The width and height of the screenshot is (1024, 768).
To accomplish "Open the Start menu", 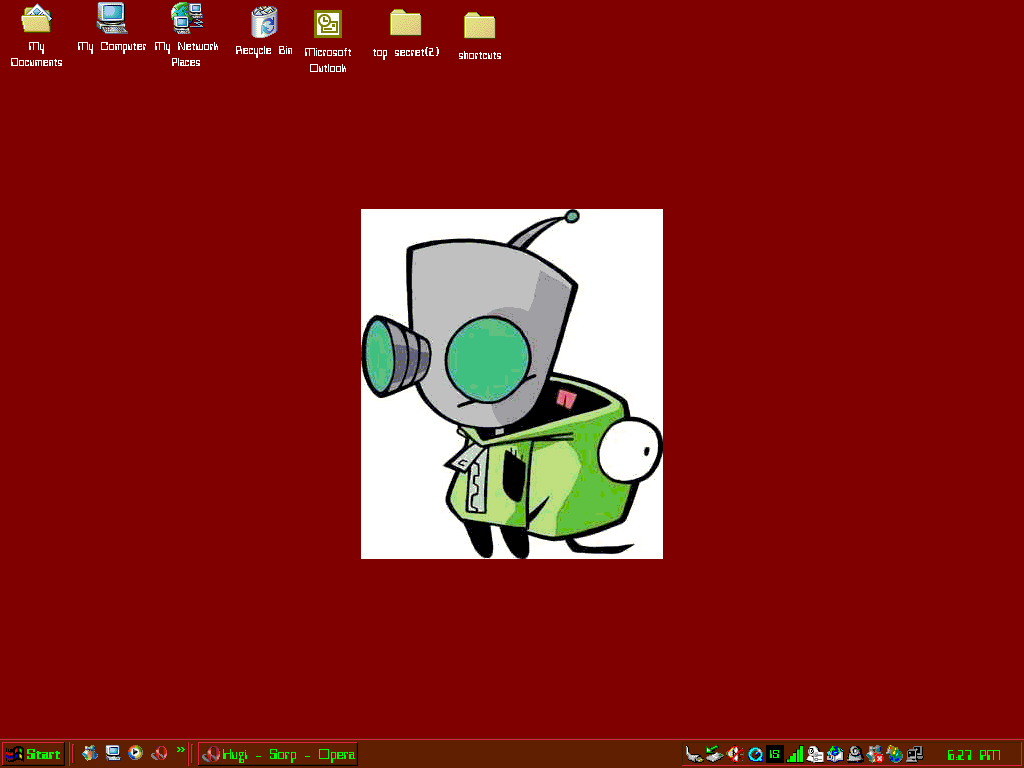I will 33,754.
